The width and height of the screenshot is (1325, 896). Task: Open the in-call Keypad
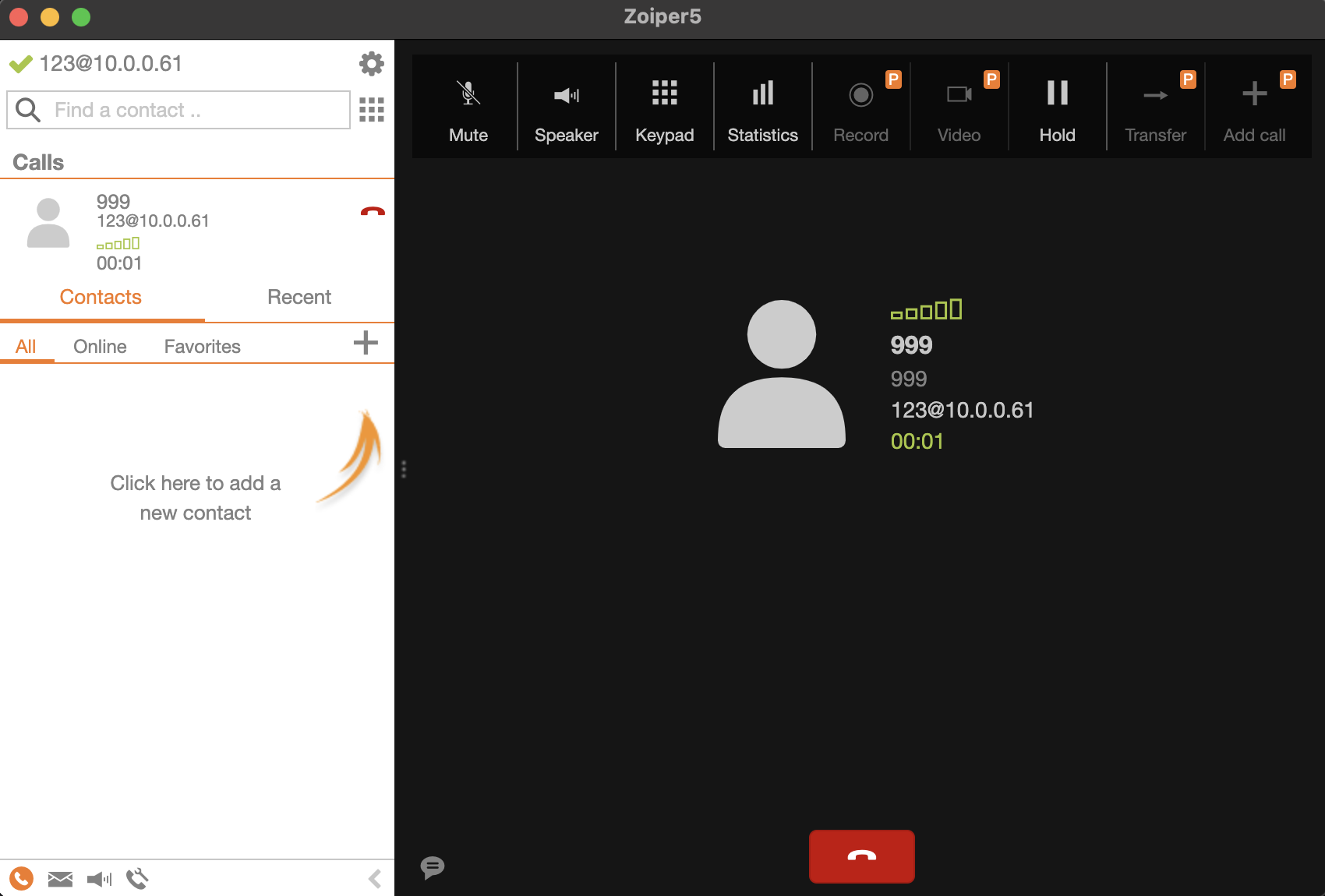point(664,108)
